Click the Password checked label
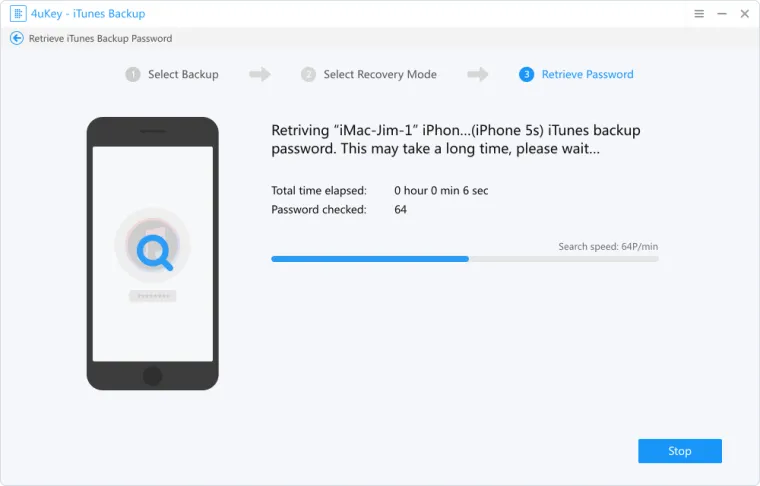This screenshot has height=486, width=760. [x=319, y=209]
